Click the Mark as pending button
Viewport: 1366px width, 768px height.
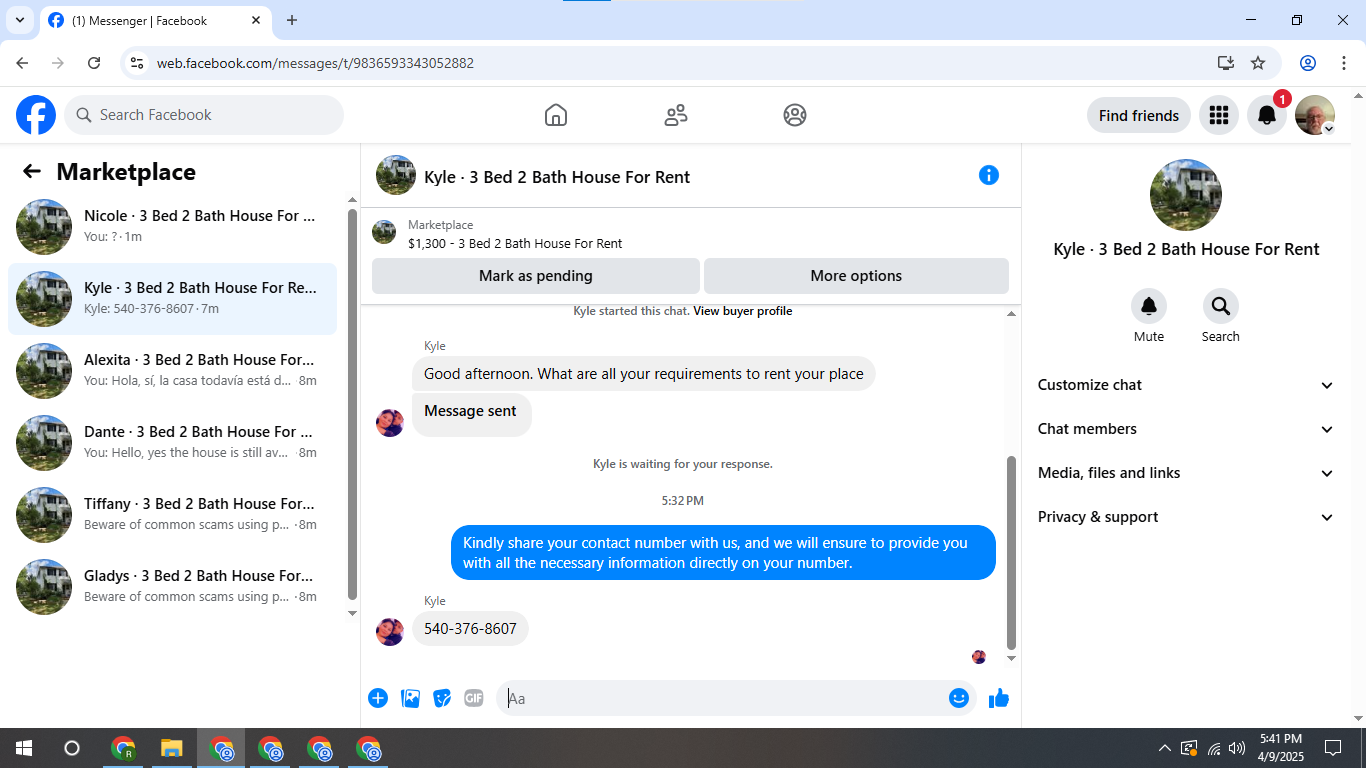tap(536, 276)
